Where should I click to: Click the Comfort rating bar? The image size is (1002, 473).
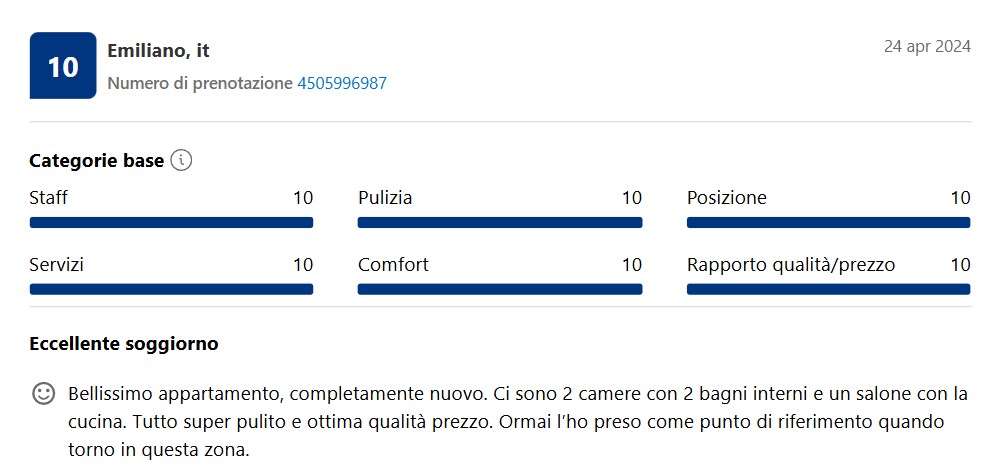pos(500,289)
